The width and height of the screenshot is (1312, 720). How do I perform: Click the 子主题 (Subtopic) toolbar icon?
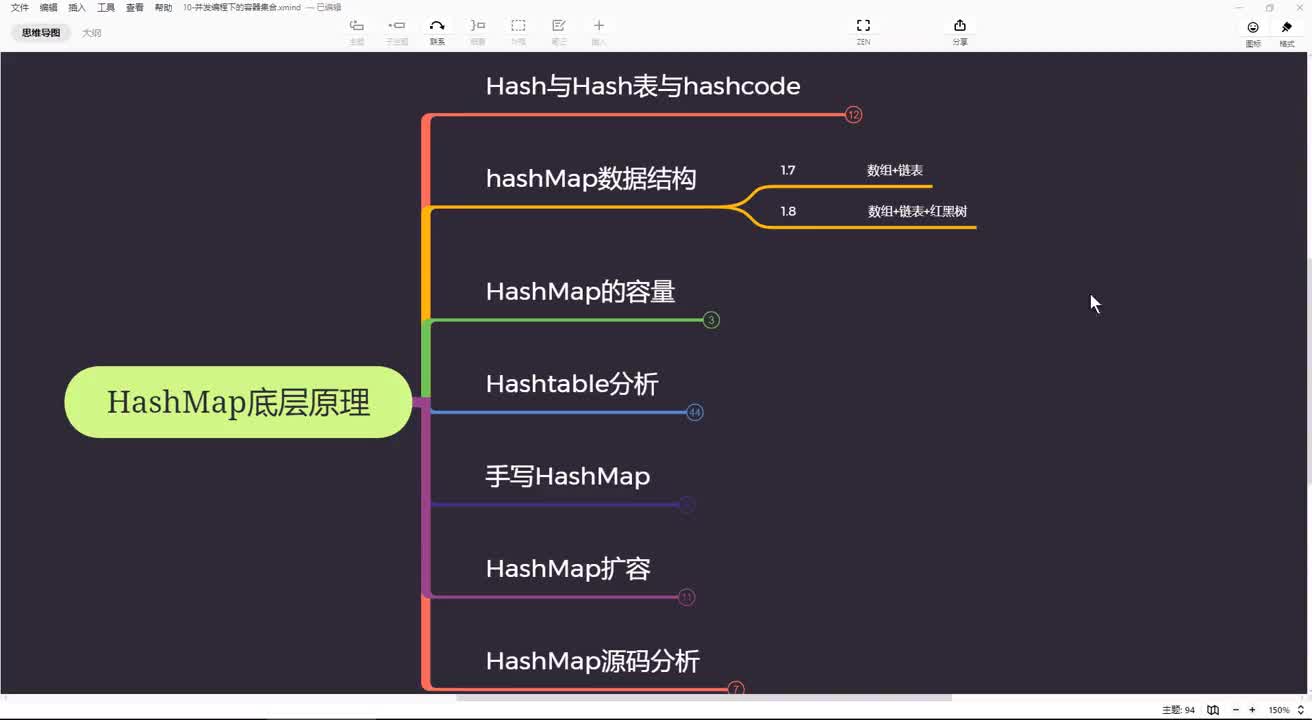click(x=397, y=26)
